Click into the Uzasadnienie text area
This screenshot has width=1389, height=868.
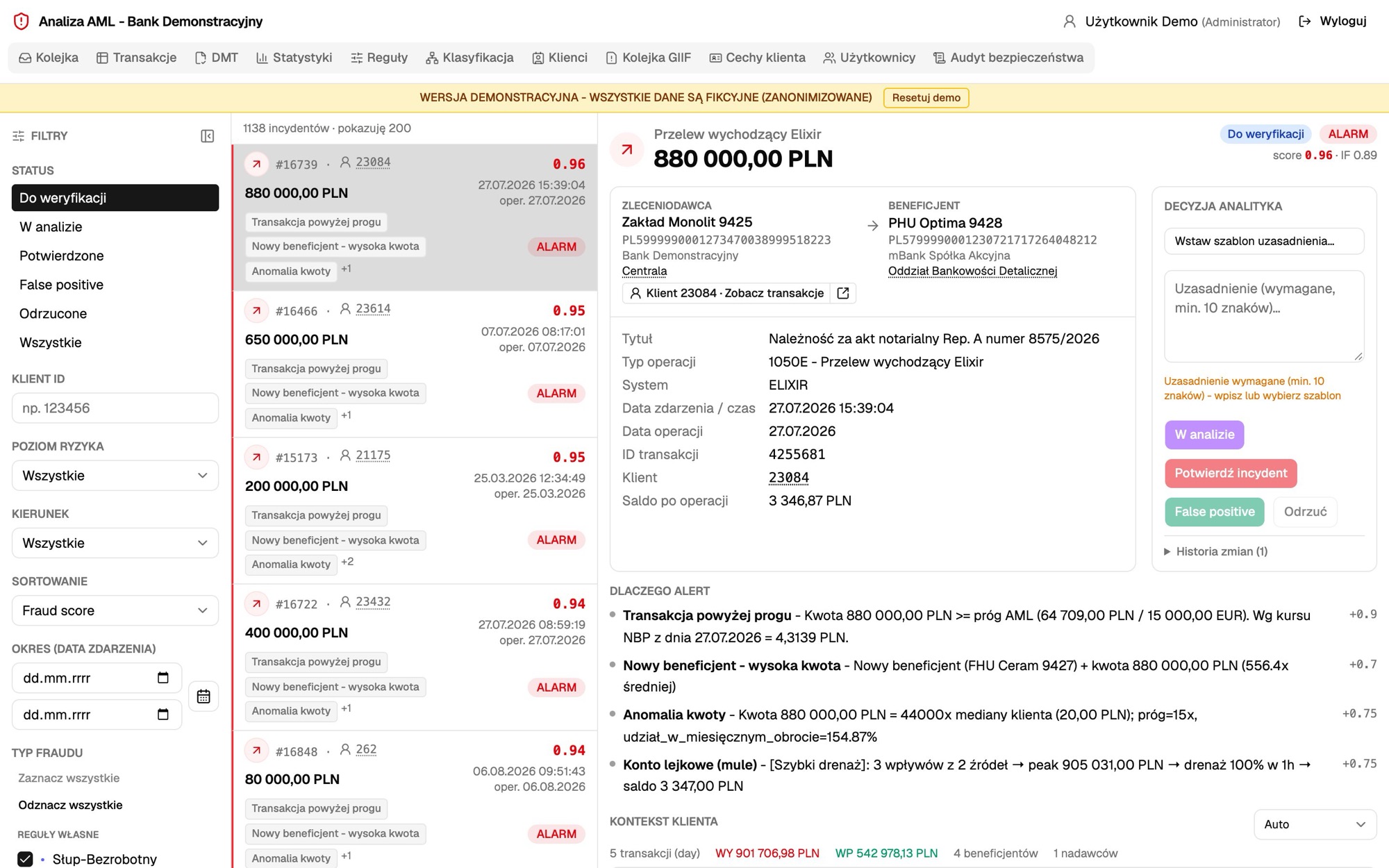(1264, 316)
